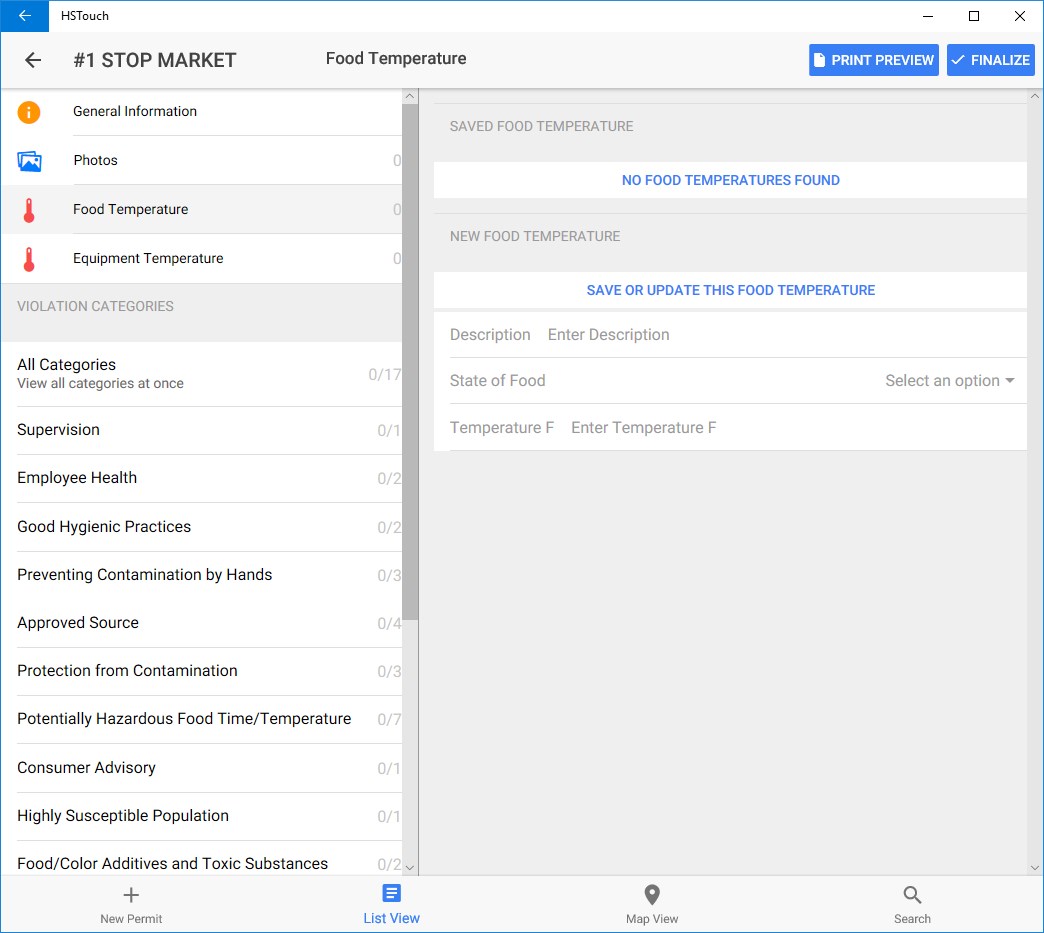Open Protection from Contamination category

point(201,671)
